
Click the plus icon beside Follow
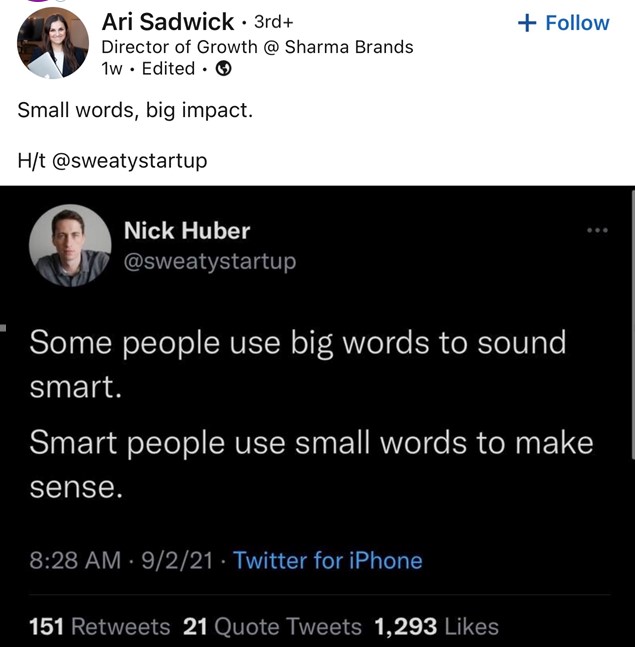click(526, 23)
